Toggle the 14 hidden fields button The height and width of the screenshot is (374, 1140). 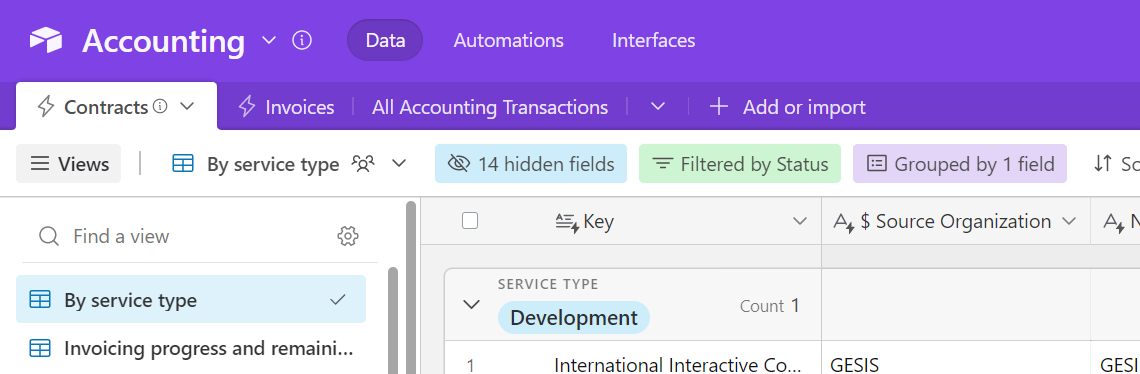coord(531,164)
